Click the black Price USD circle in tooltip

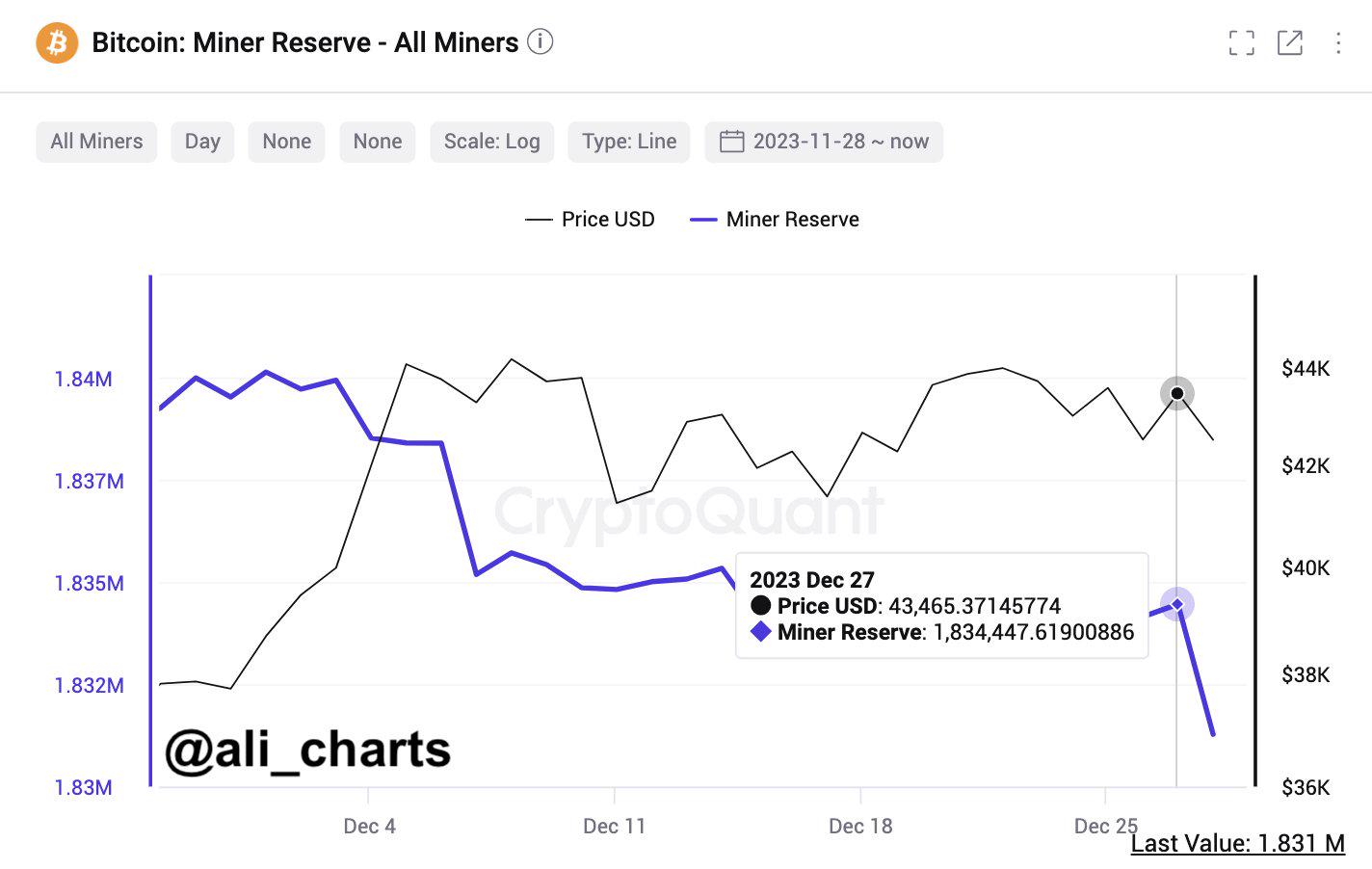(763, 606)
